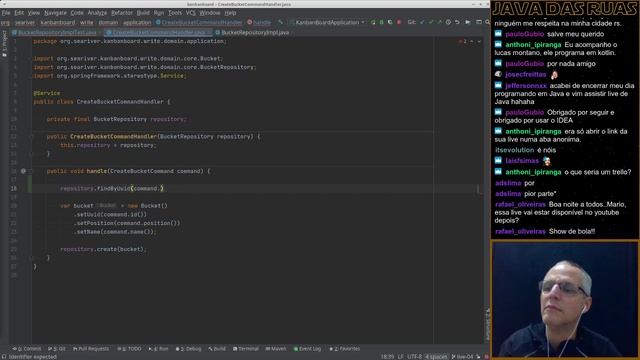Click the gutter icon beside handle method
The width and height of the screenshot is (640, 360).
[x=23, y=171]
